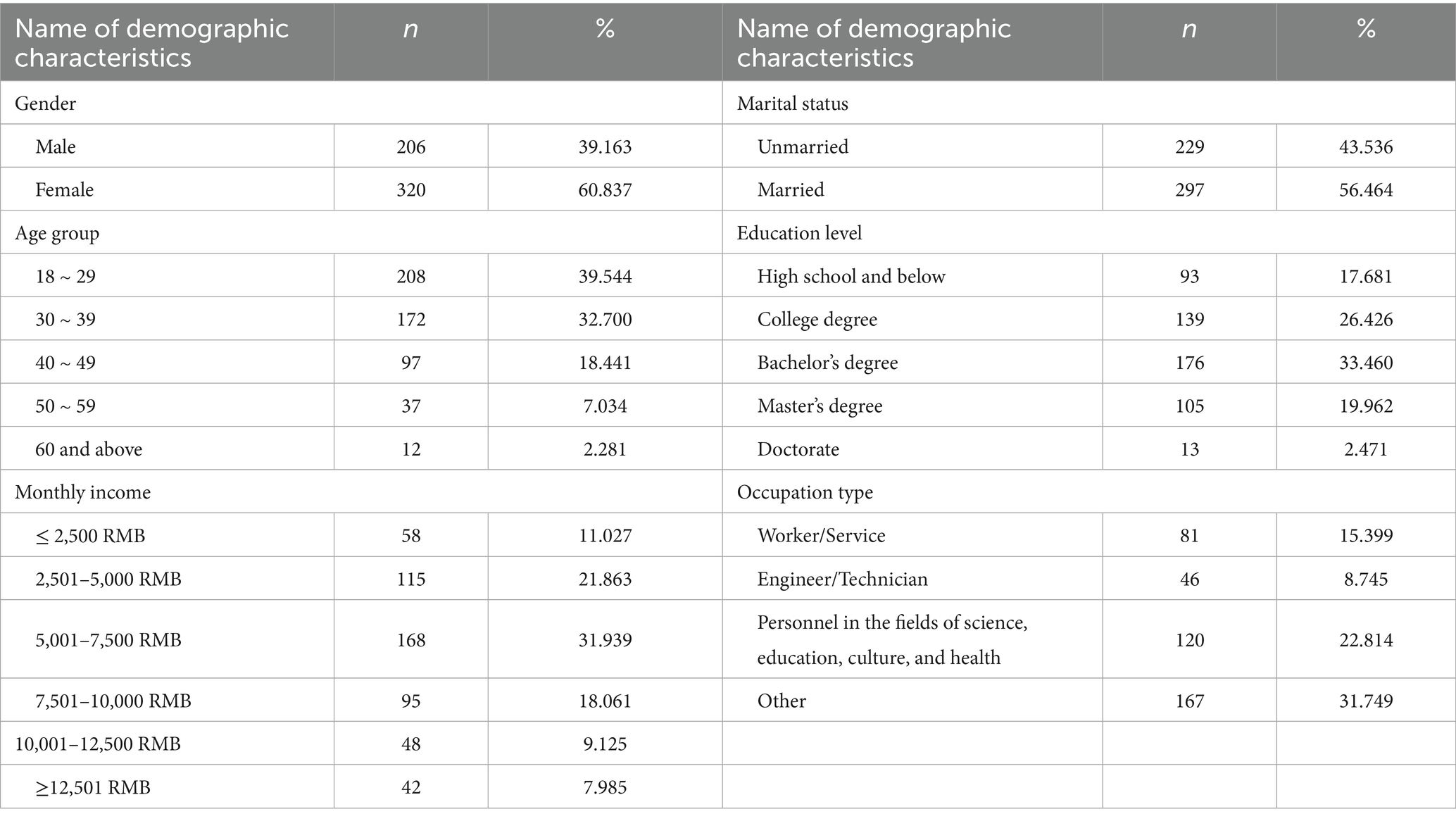Select the "Male" row label
Screen dimensions: 1456x821
point(56,146)
